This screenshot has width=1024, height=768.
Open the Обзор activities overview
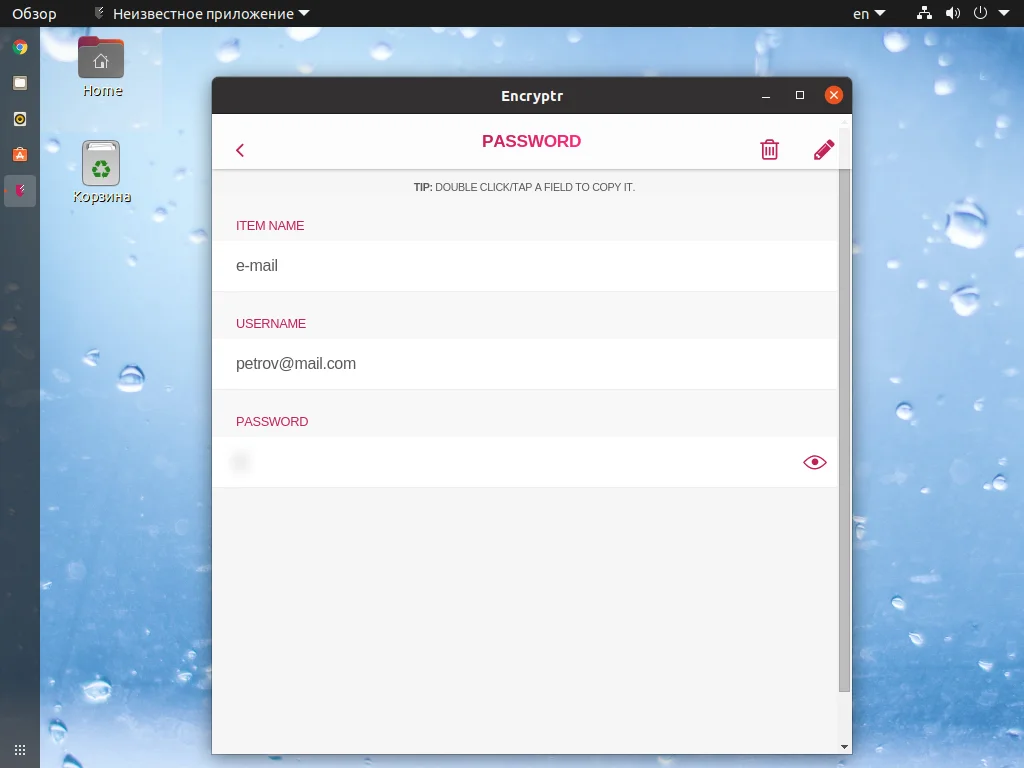pyautogui.click(x=34, y=14)
